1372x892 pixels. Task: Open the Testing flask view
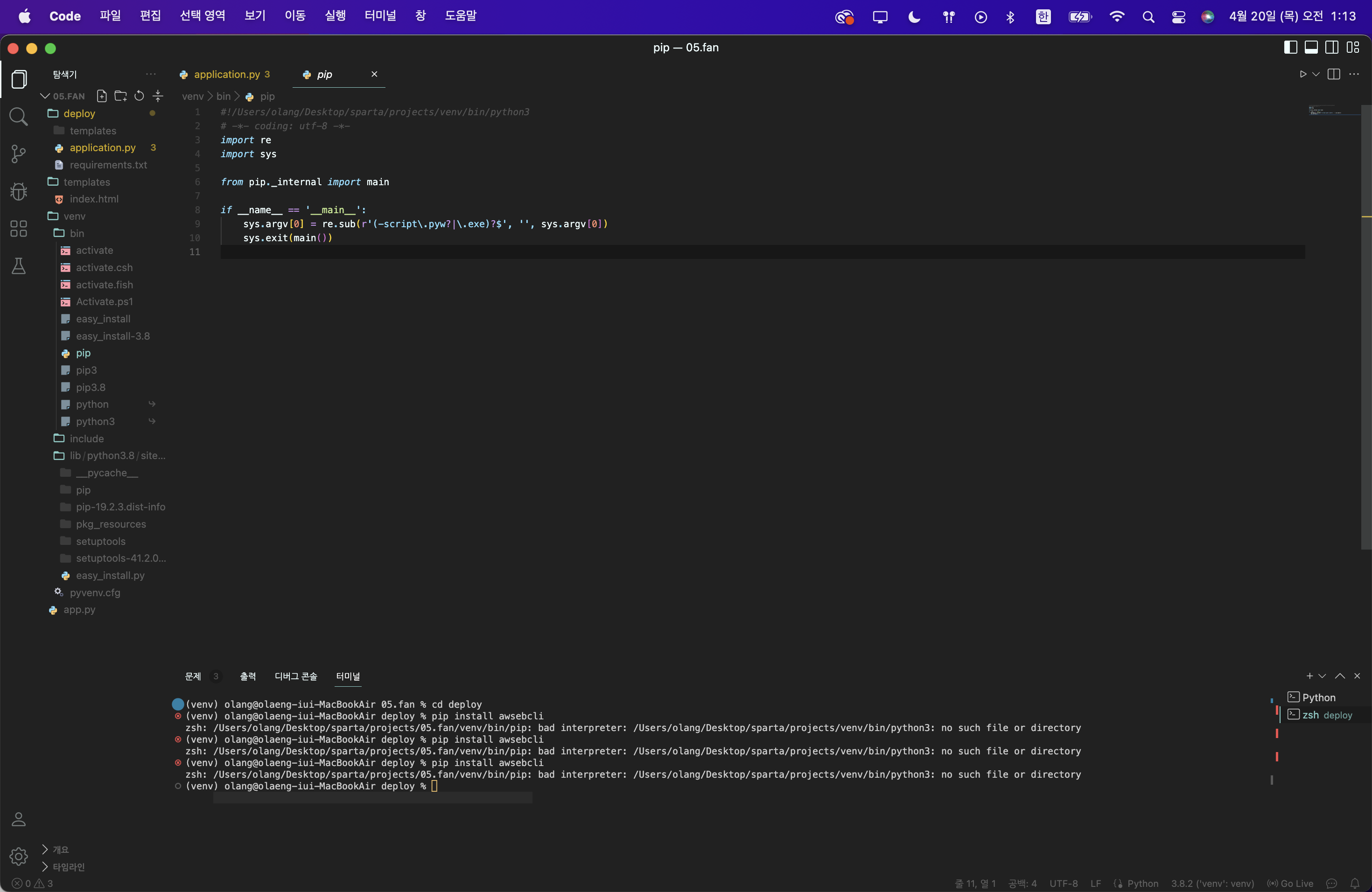(x=19, y=265)
